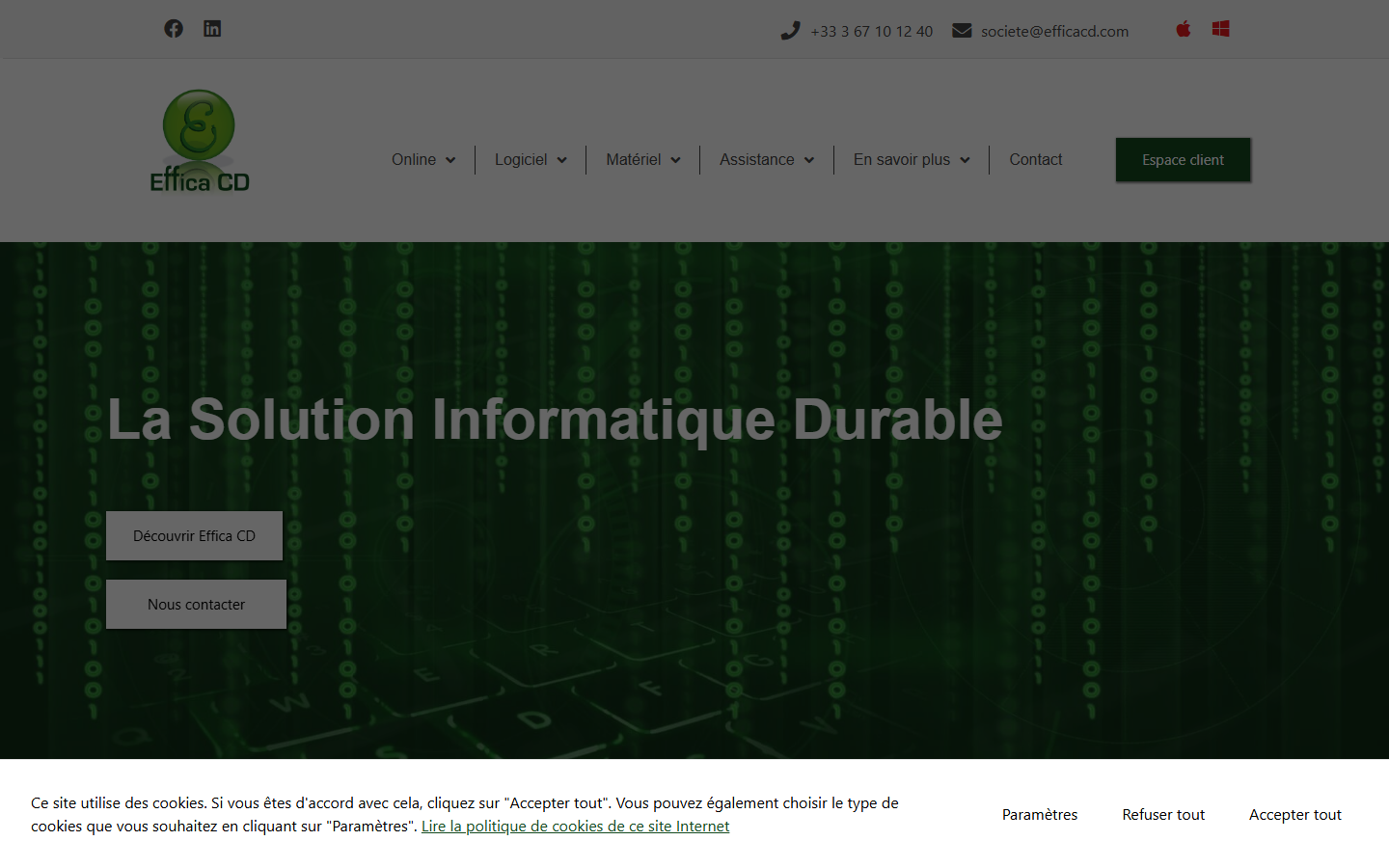Expand the Assistance dropdown chevron

tap(809, 161)
